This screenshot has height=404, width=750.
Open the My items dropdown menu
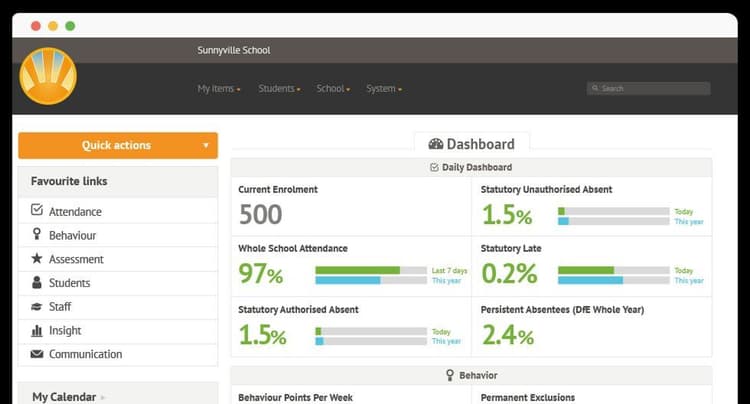[219, 89]
